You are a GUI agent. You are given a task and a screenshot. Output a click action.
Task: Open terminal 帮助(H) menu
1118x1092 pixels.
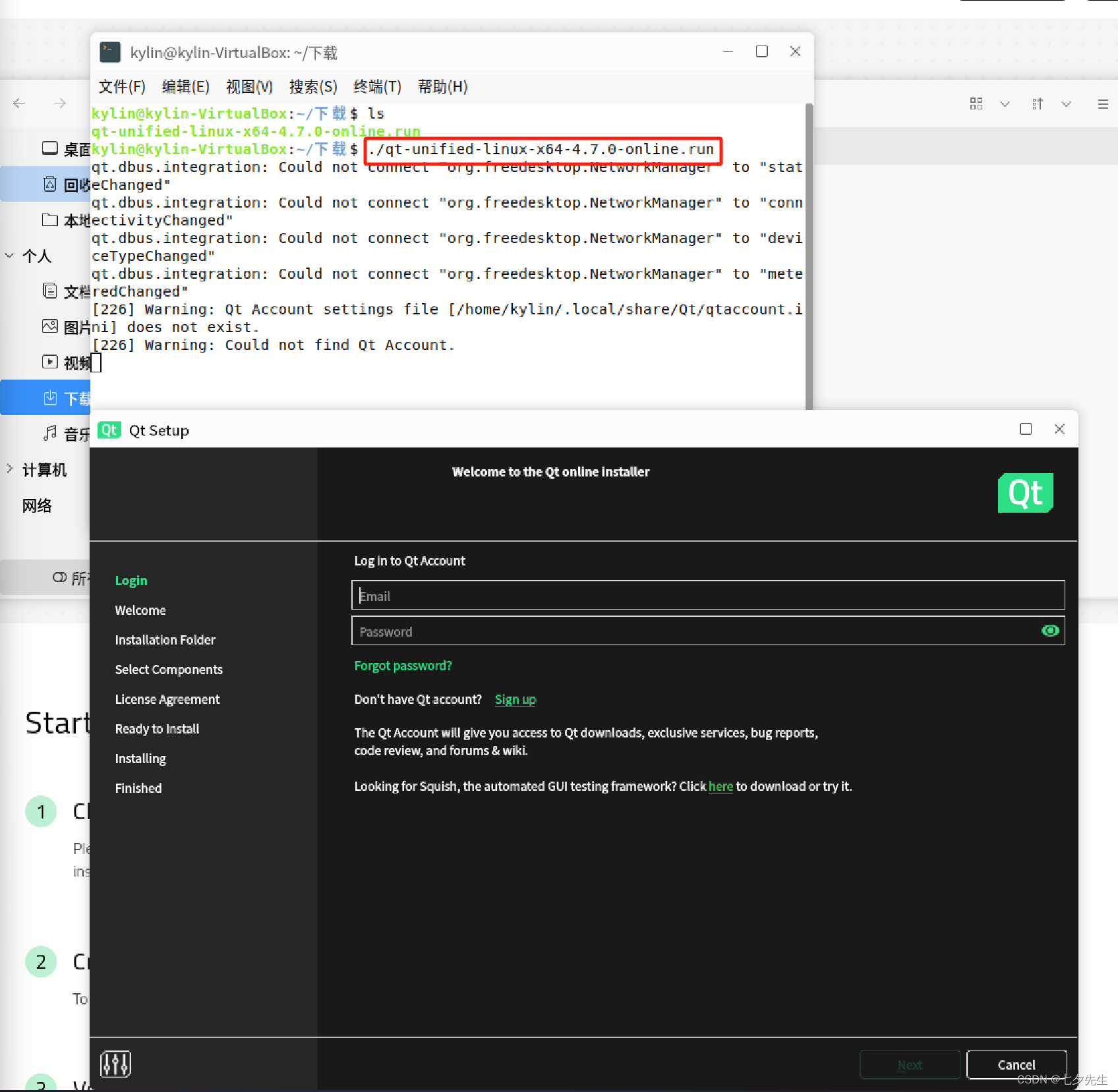[442, 86]
